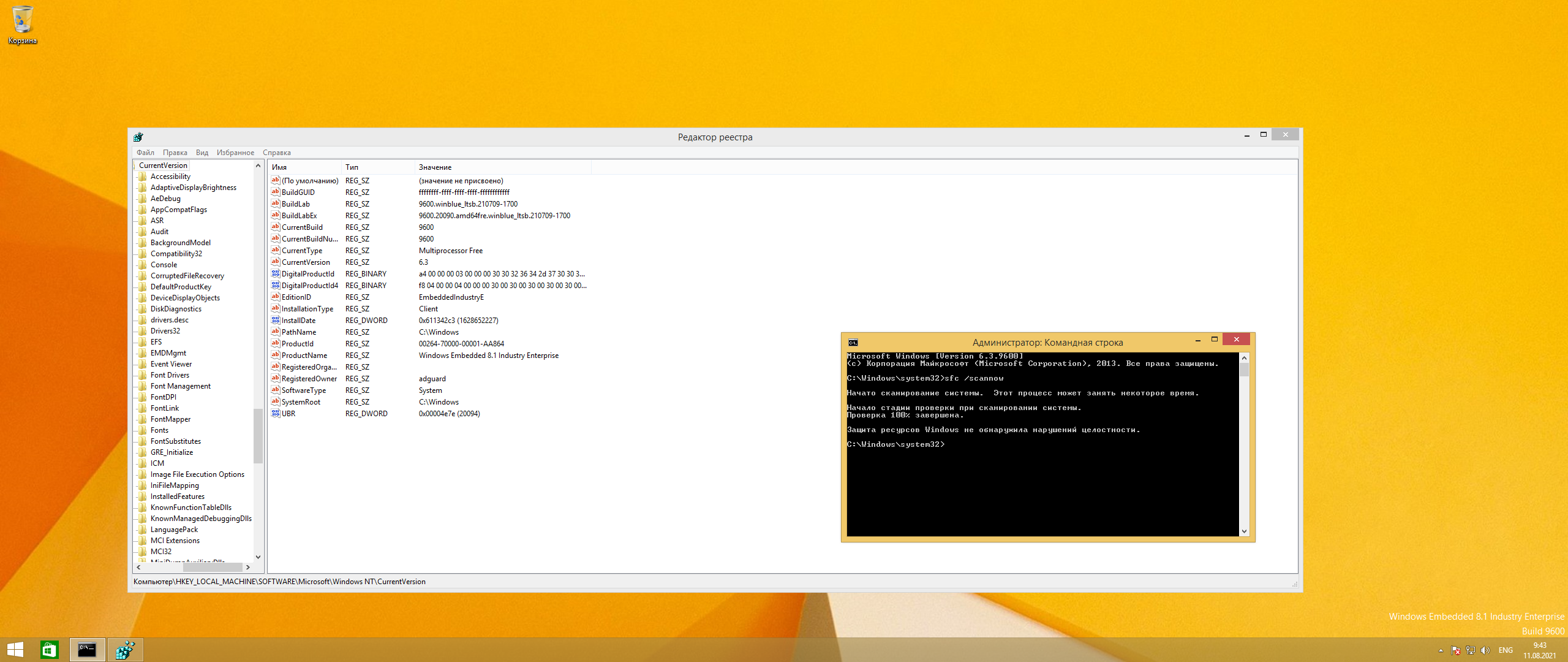Open the clock and date display
The image size is (1568, 662).
[1540, 650]
